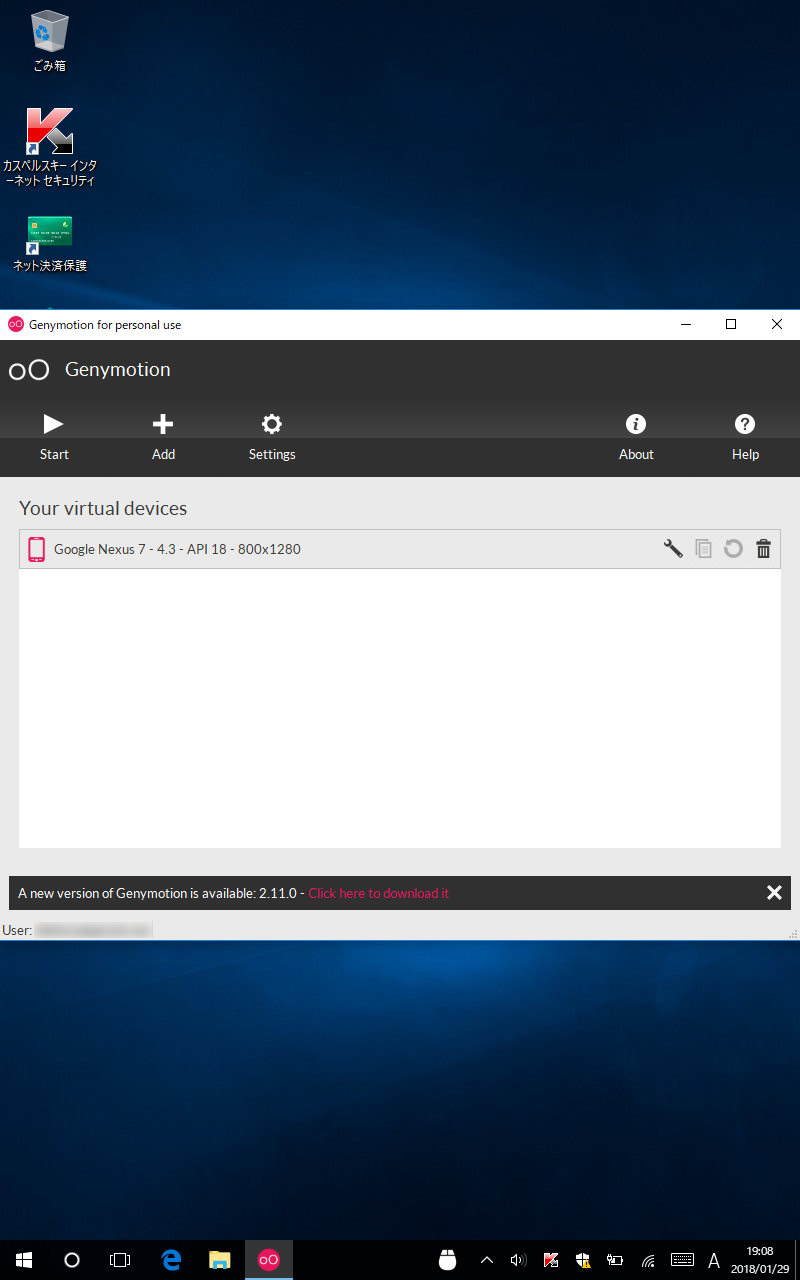Select the Kaspersky Internet Security desktop shortcut

click(49, 147)
